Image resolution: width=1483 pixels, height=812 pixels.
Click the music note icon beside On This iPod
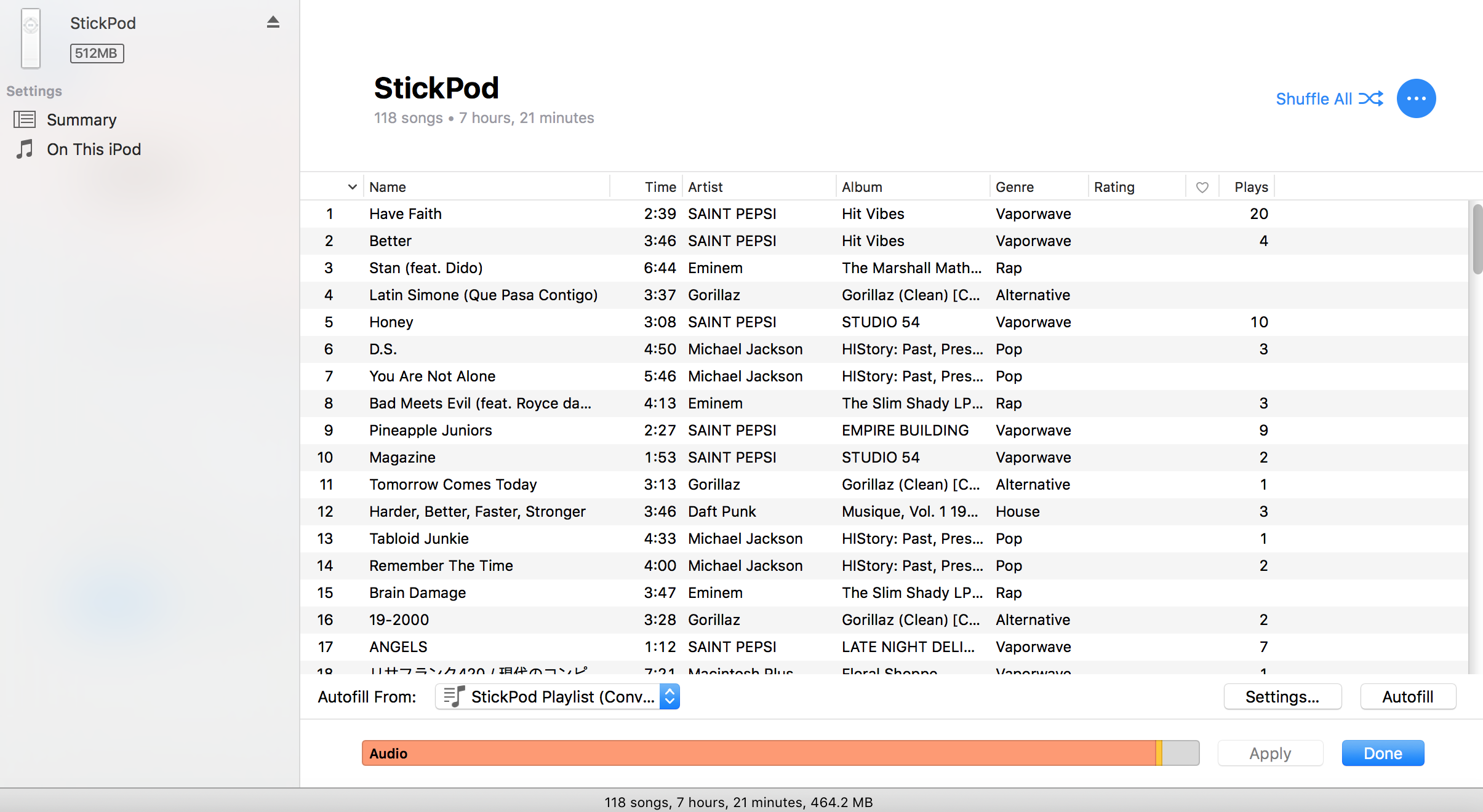tap(25, 149)
